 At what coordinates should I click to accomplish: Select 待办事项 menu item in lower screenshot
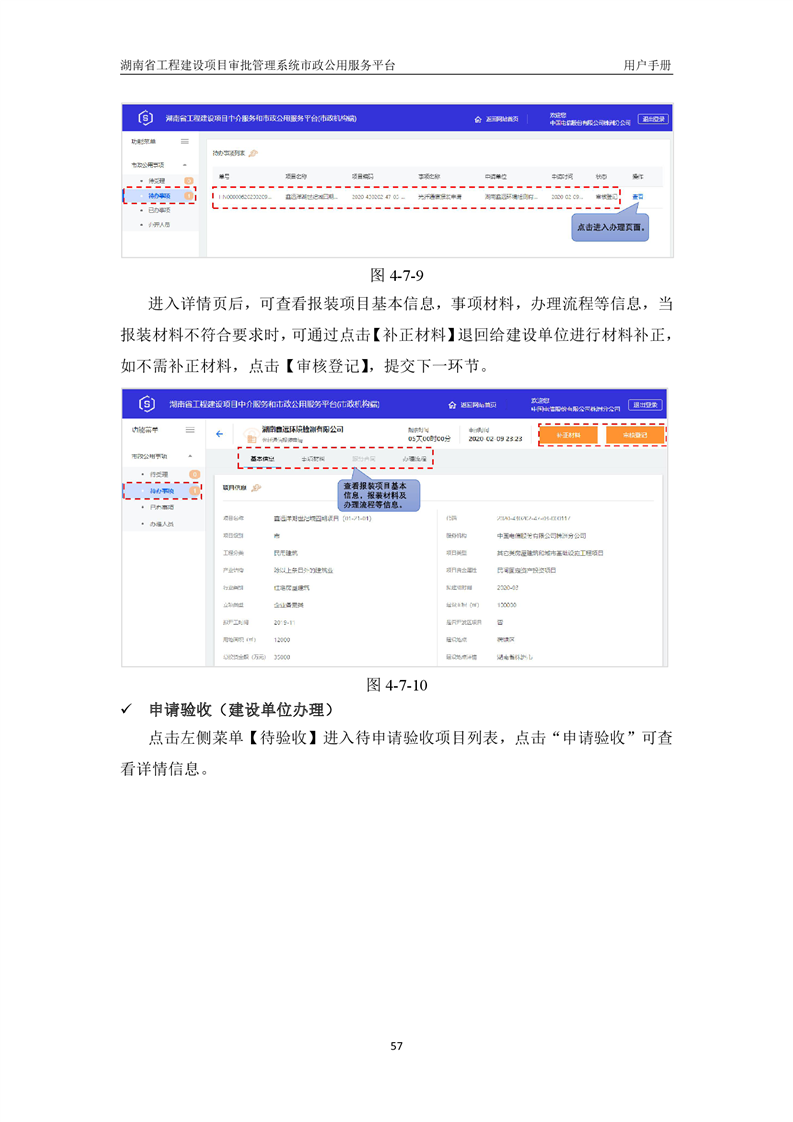162,491
